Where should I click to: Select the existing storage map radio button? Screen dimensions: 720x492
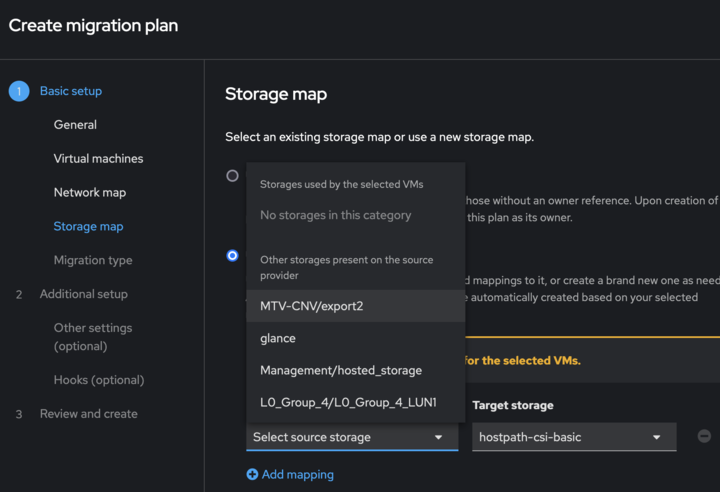(233, 176)
